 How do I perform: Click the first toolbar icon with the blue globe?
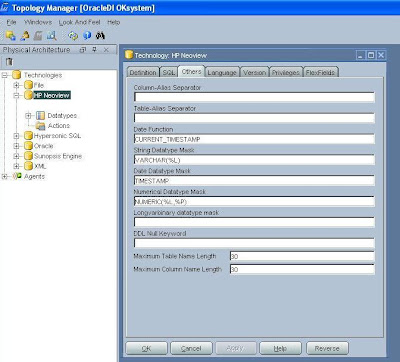click(x=11, y=35)
